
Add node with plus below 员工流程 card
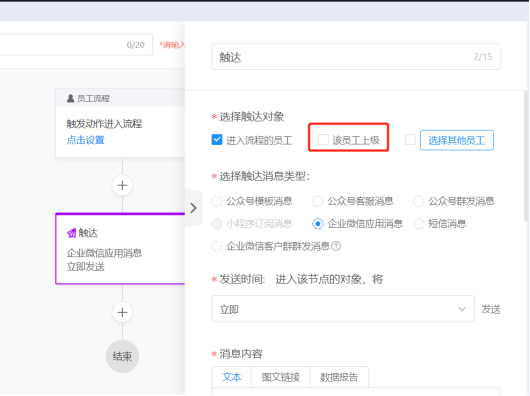(122, 185)
